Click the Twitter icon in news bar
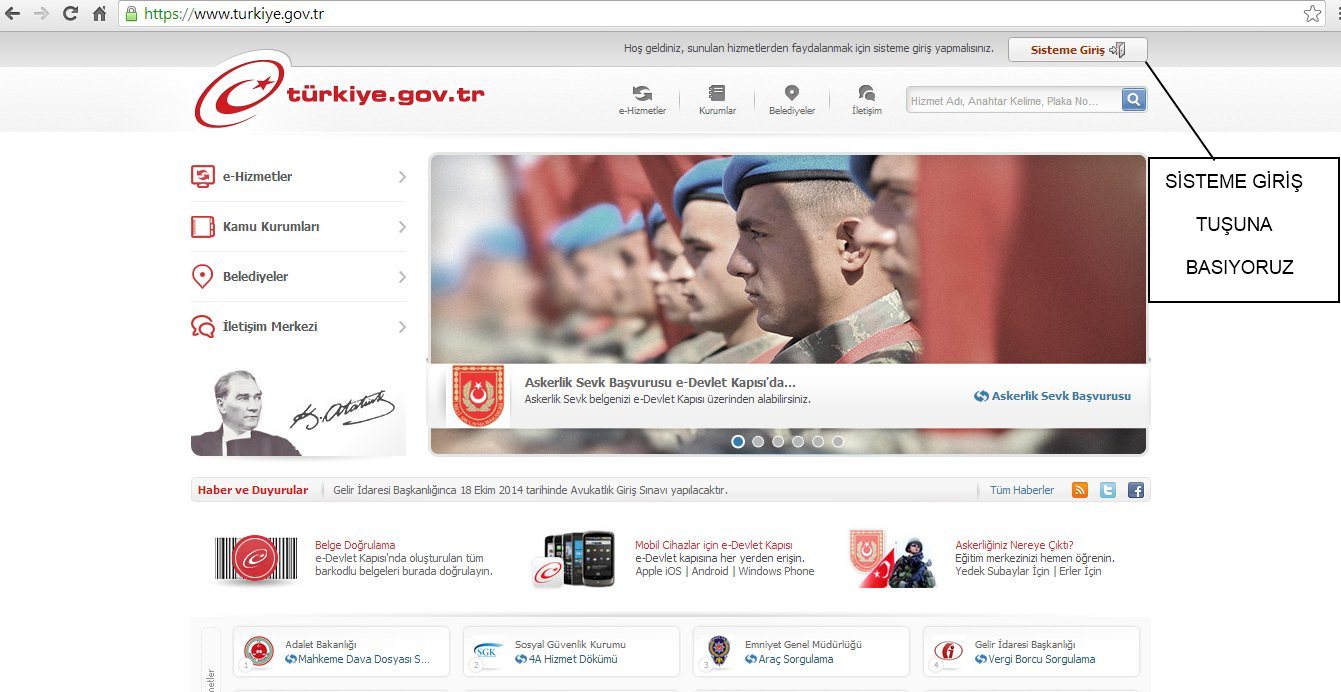Viewport: 1341px width, 692px height. click(1108, 490)
